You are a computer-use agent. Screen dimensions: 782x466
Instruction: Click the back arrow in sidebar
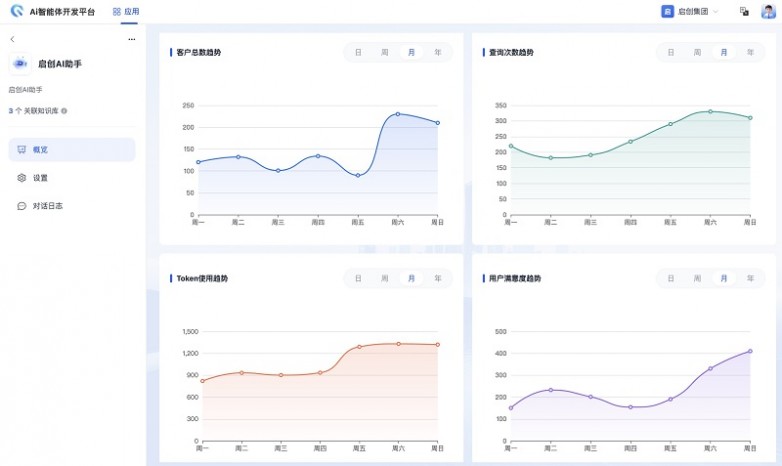click(x=12, y=39)
